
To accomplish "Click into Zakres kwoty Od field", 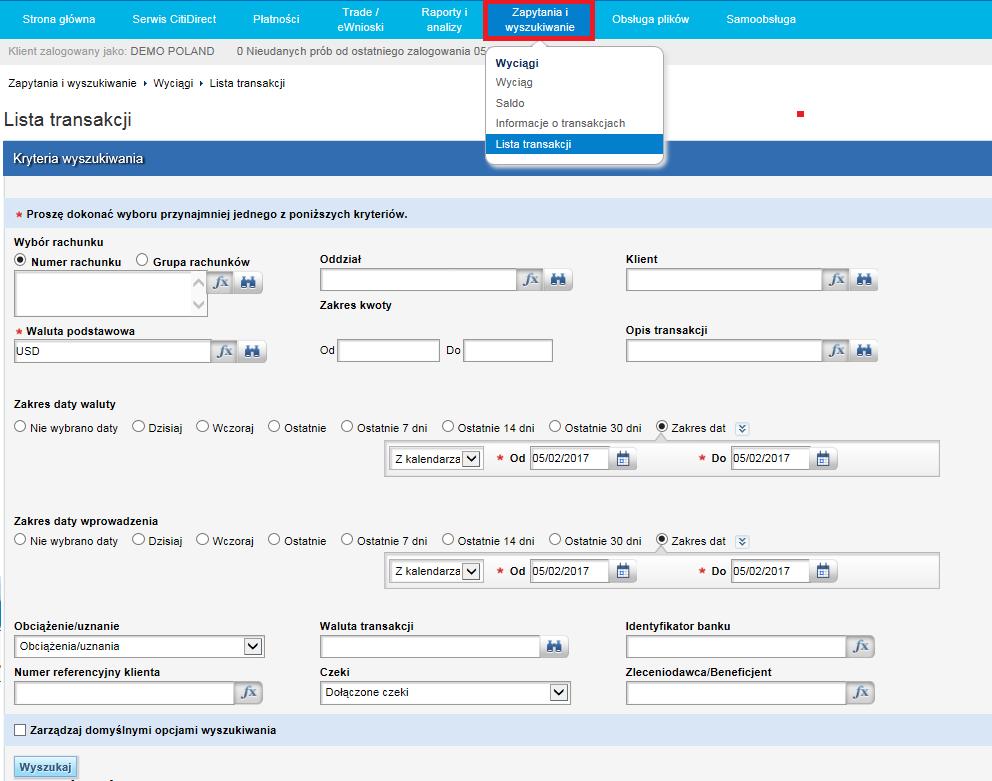I will (388, 351).
